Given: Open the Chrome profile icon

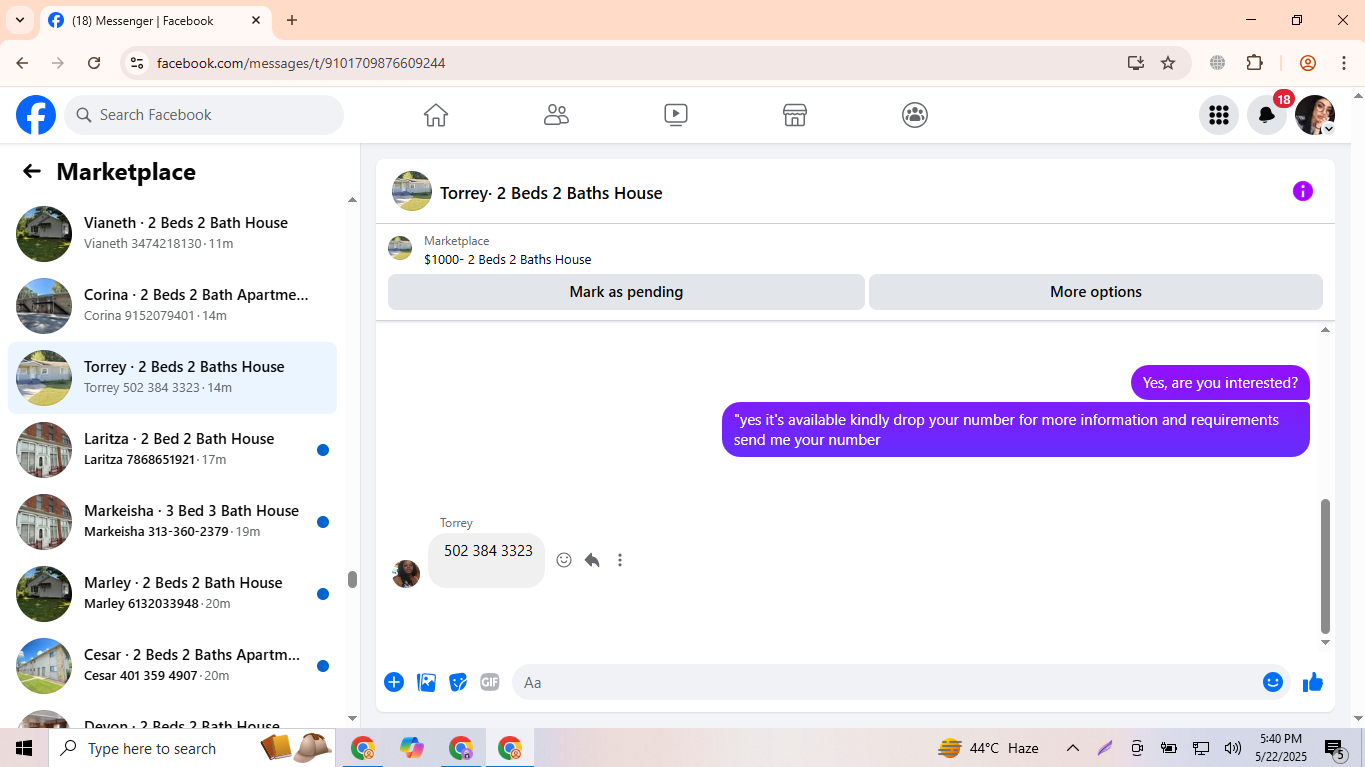Looking at the screenshot, I should pos(1307,63).
